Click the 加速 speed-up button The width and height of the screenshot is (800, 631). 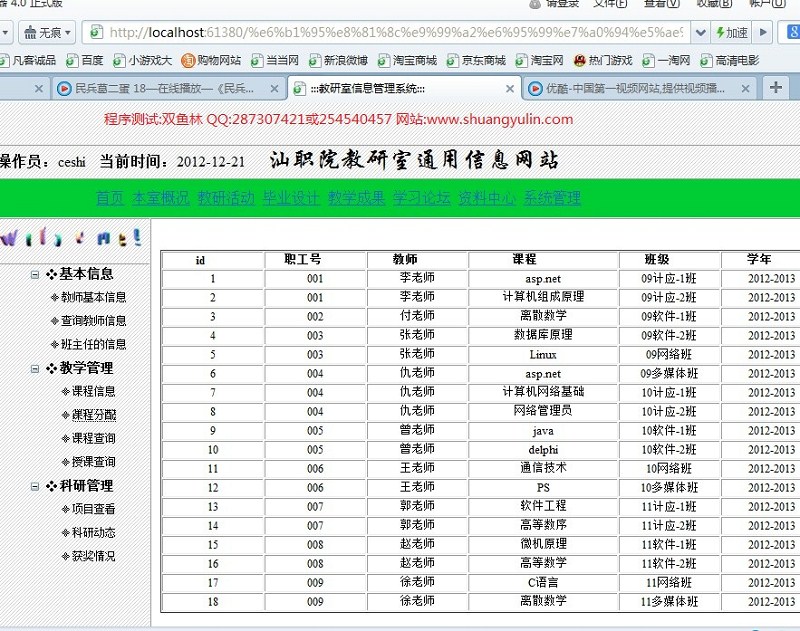tap(732, 33)
